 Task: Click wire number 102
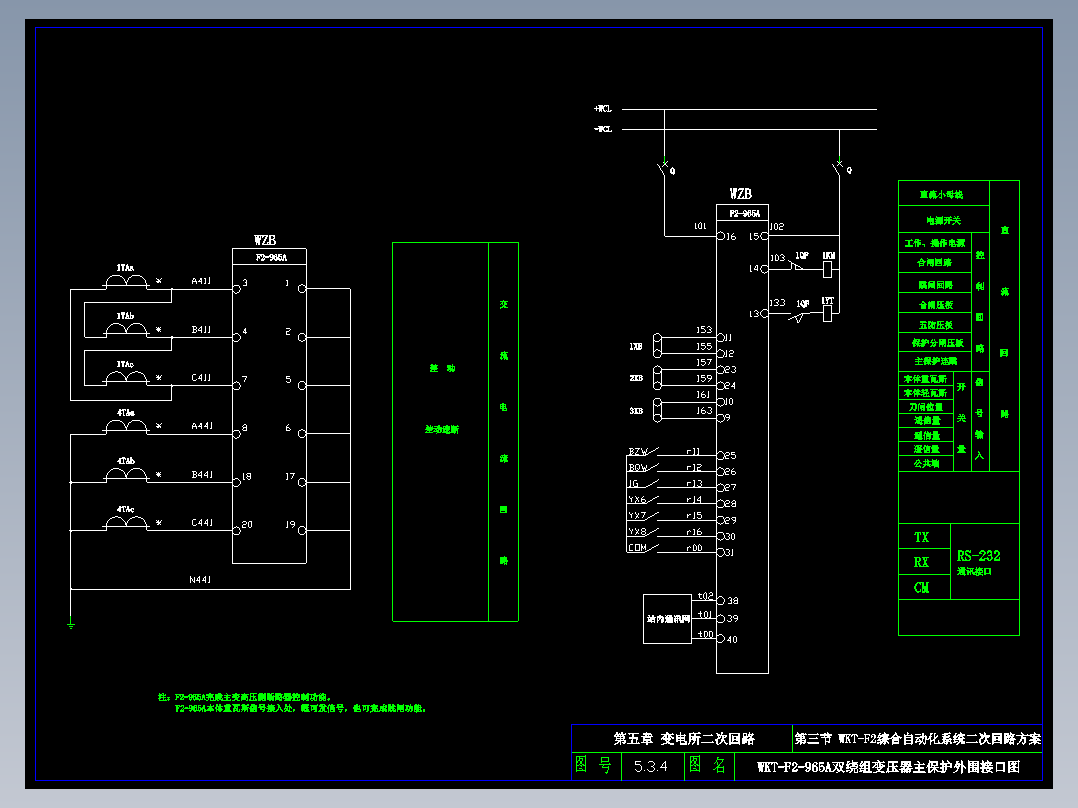tap(777, 226)
